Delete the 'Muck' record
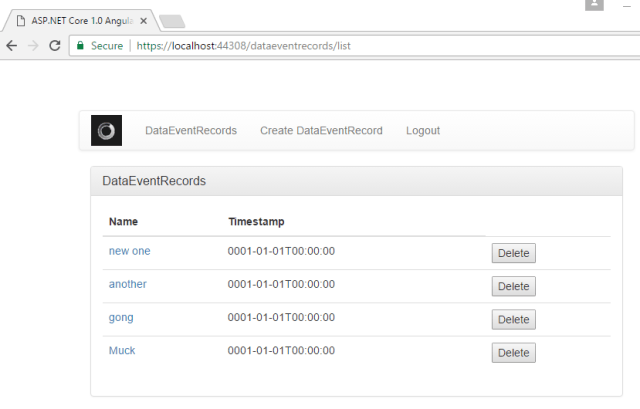The height and width of the screenshot is (409, 640). tap(513, 353)
